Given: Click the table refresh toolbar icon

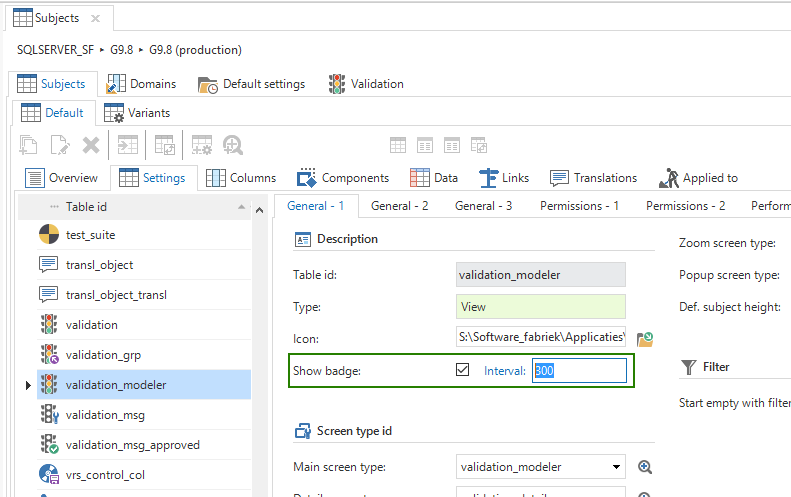Looking at the screenshot, I should pos(164,145).
